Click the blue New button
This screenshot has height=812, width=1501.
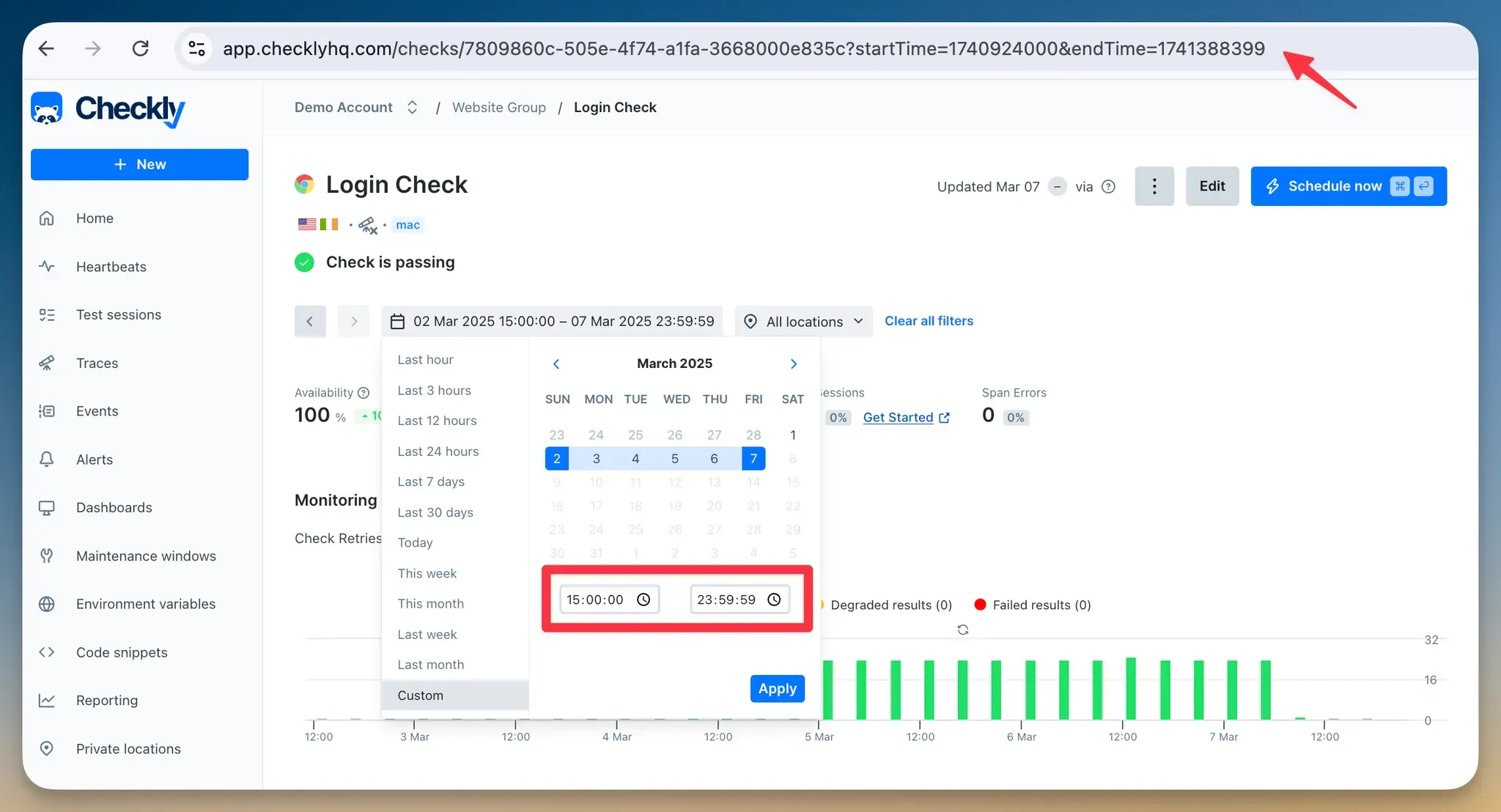tap(139, 164)
